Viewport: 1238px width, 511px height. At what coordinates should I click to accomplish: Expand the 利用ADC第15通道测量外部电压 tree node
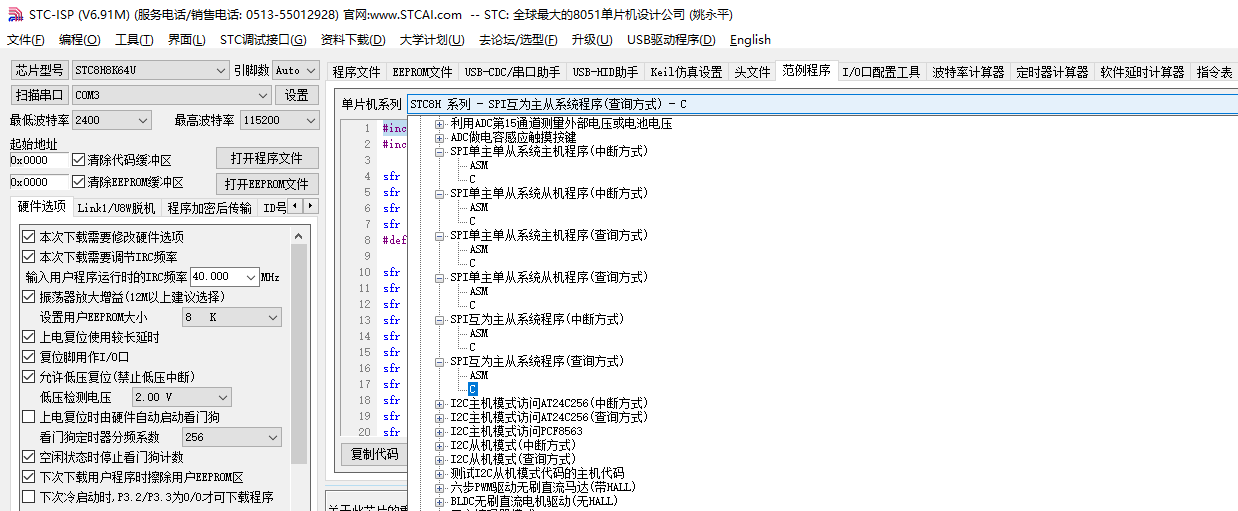[440, 124]
